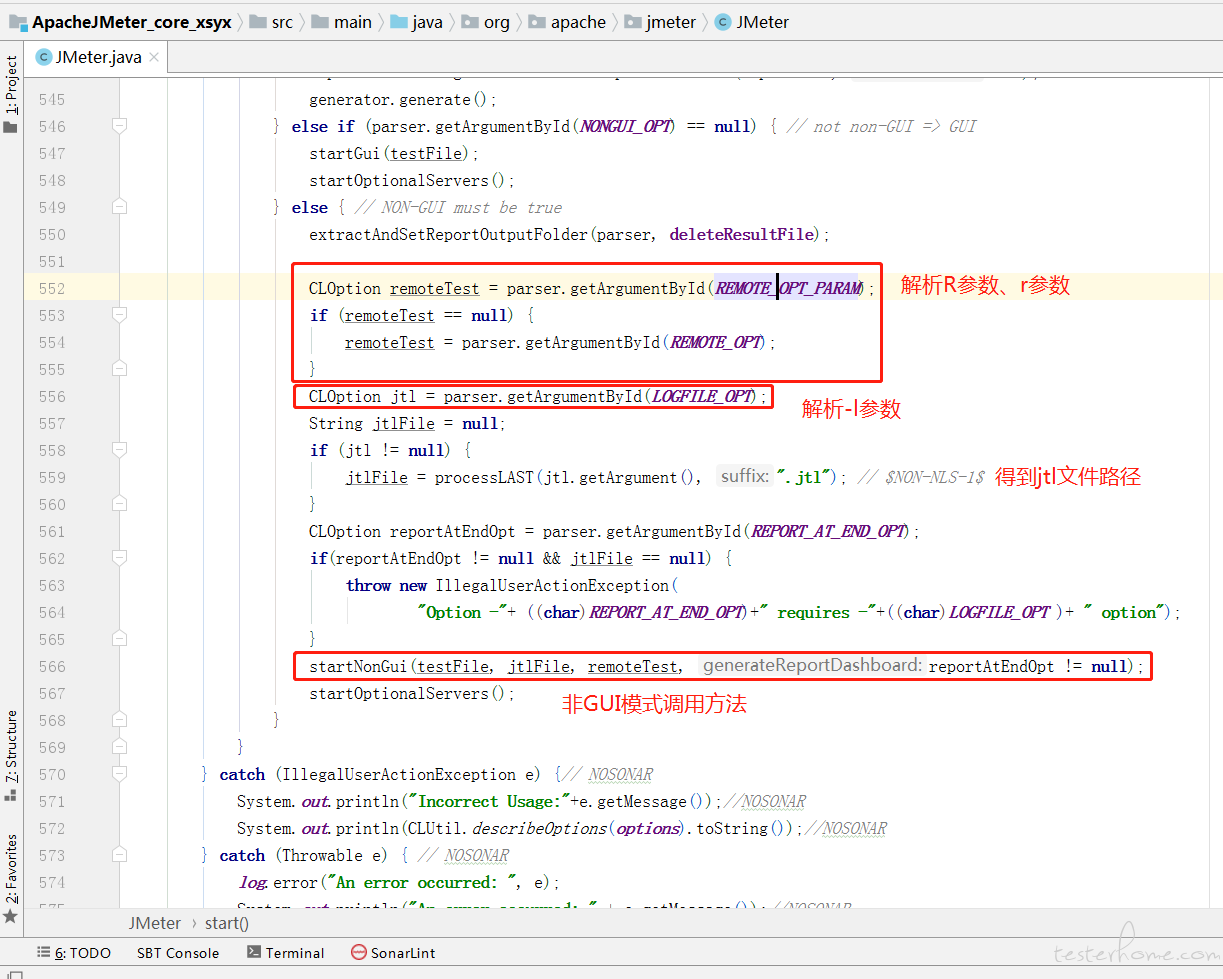
Task: Click the start() method in bottom breadcrumb
Action: pos(227,923)
